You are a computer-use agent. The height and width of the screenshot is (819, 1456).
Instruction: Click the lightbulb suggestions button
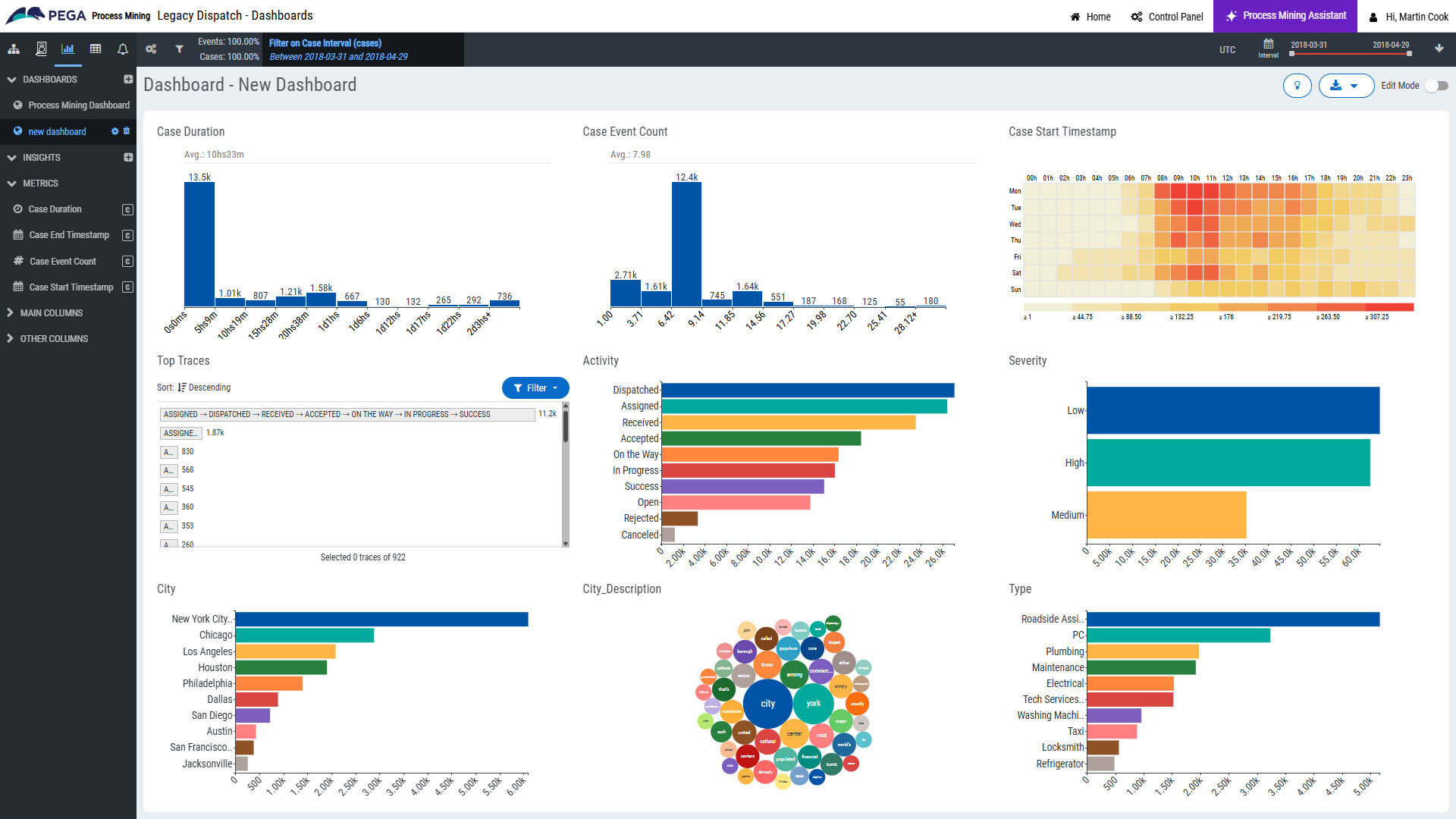click(x=1298, y=86)
